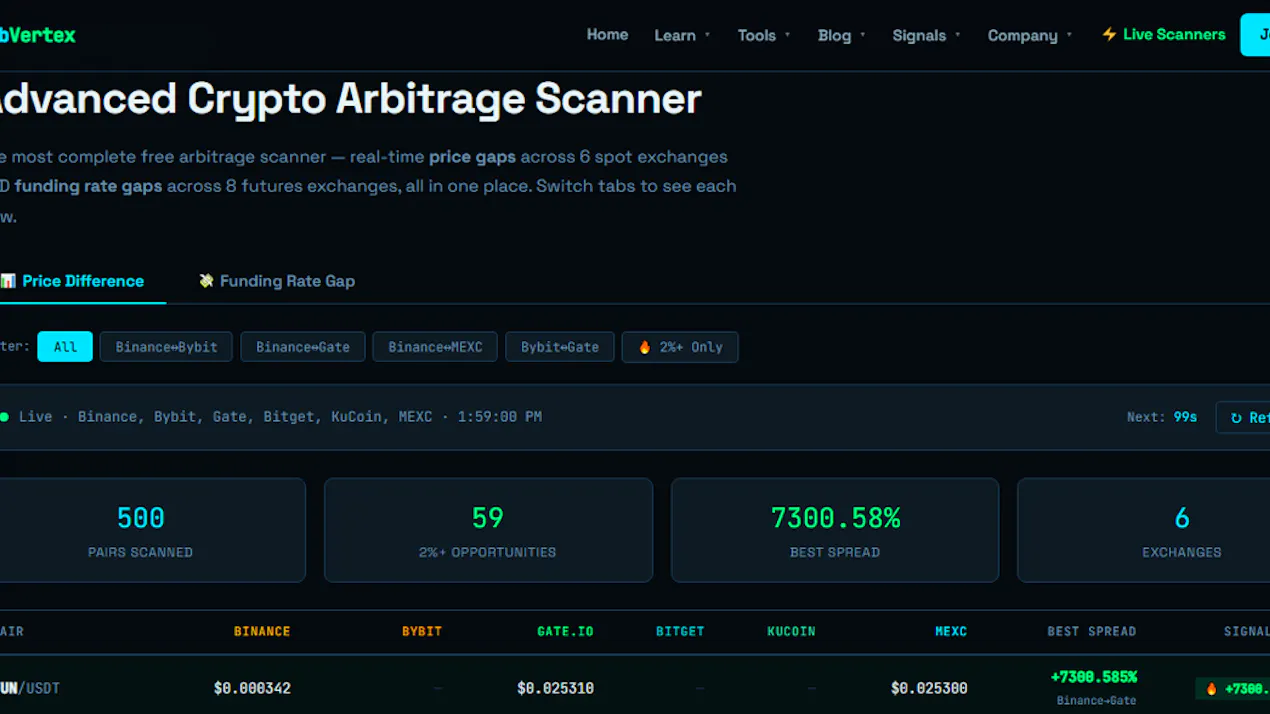Click the 6 Exchanges stat card
1270x714 pixels.
pyautogui.click(x=1144, y=530)
